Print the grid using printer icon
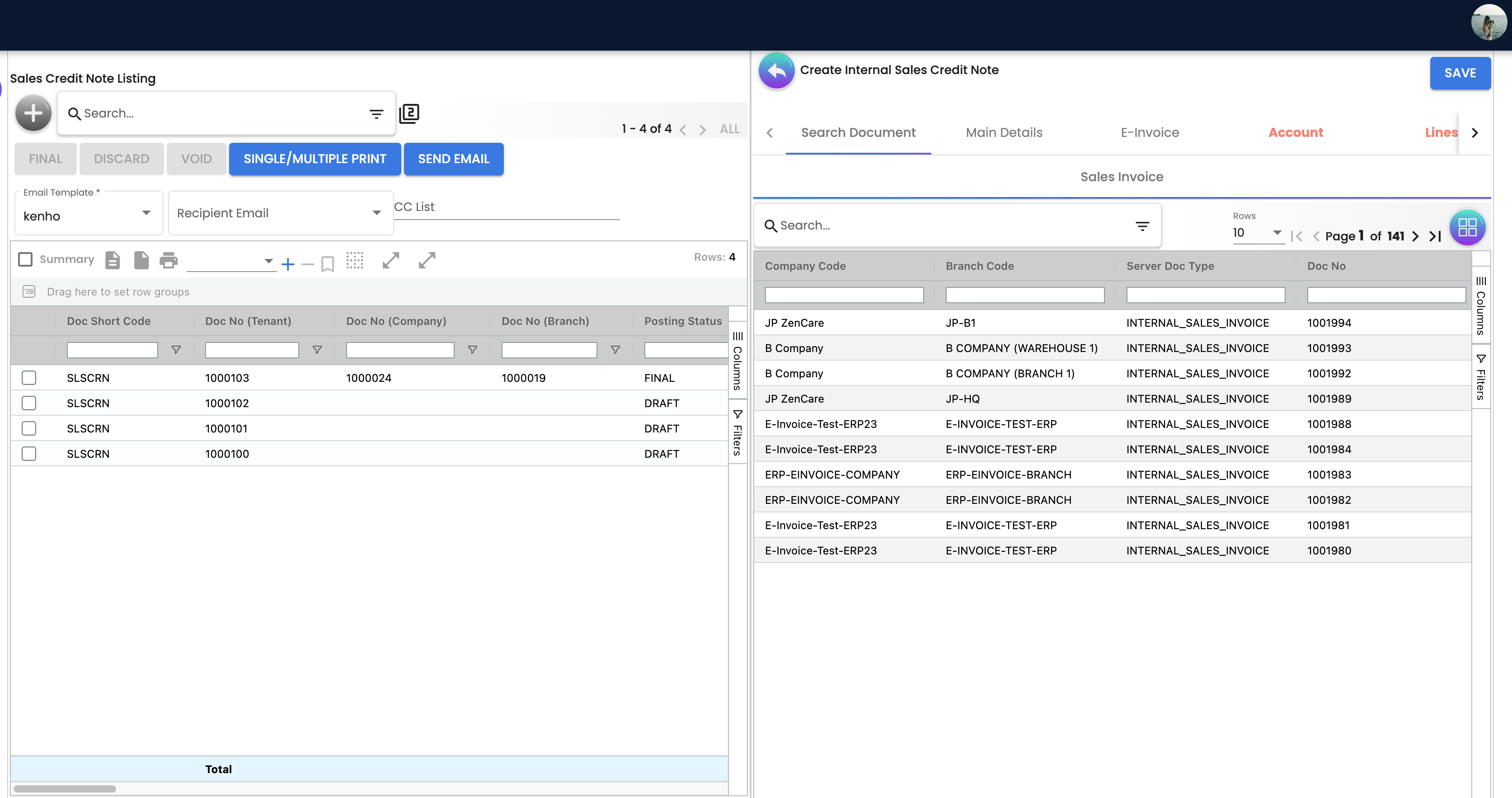1512x798 pixels. (x=169, y=260)
